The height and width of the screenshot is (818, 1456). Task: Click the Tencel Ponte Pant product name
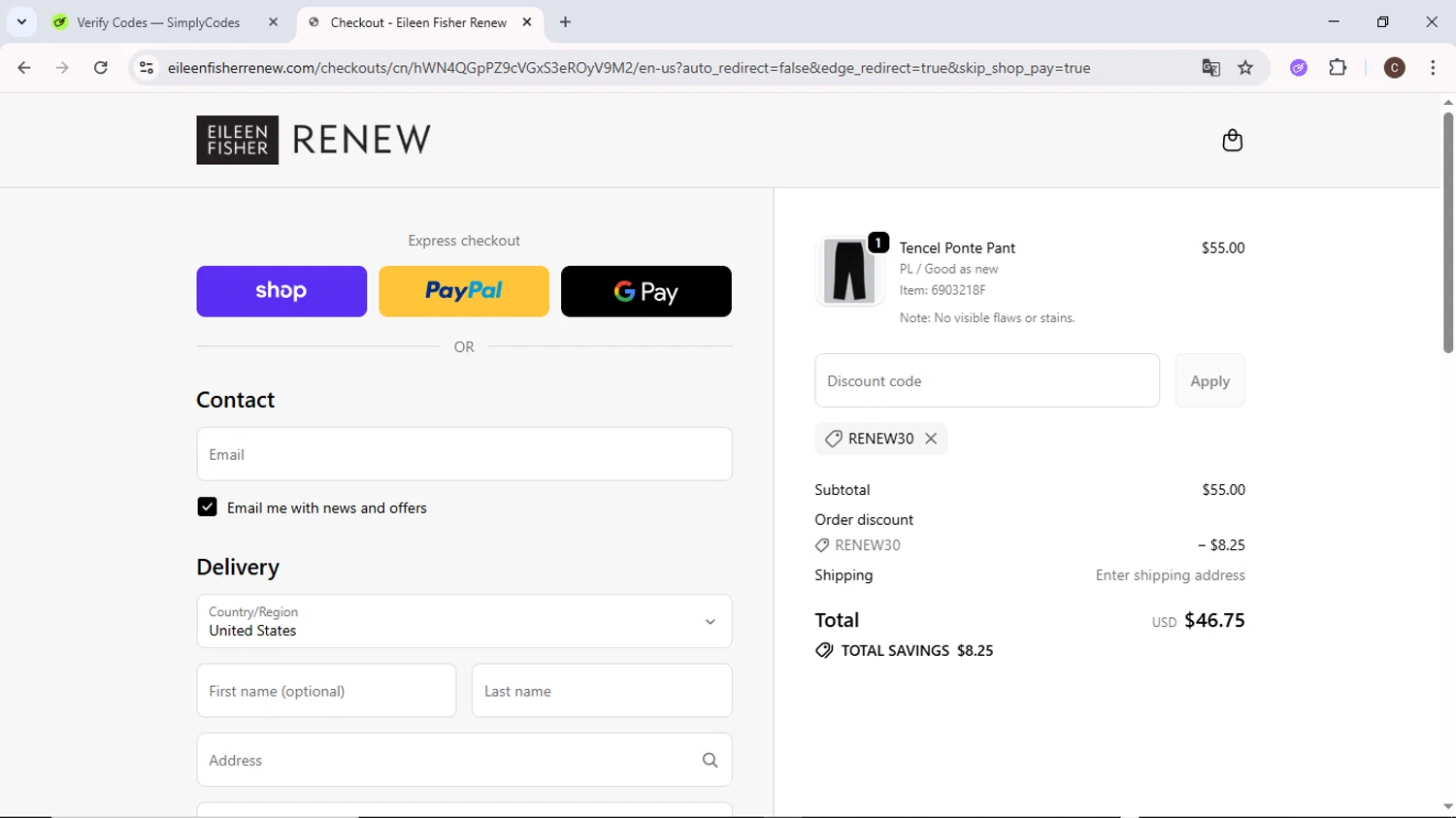coord(957,248)
